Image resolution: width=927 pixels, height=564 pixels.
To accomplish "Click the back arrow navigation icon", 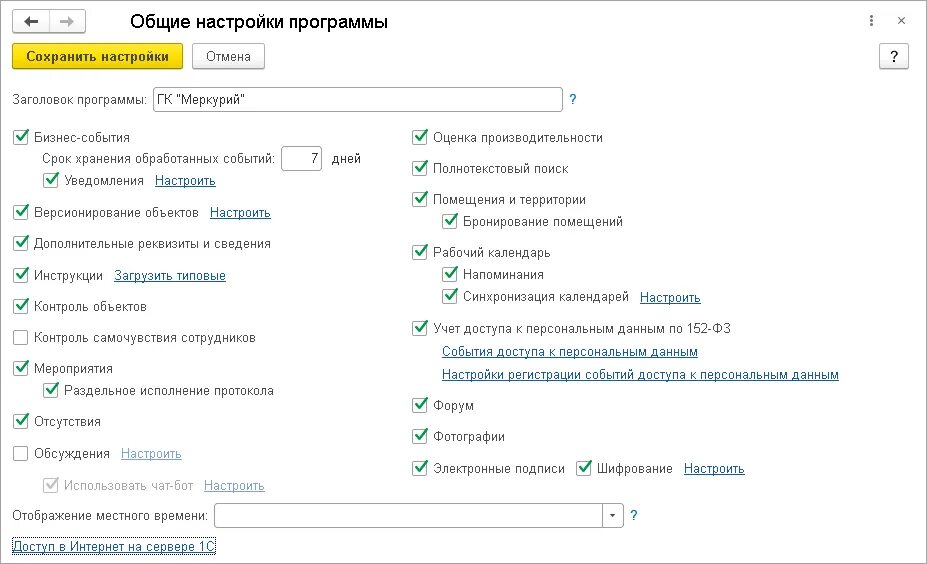I will pos(31,22).
